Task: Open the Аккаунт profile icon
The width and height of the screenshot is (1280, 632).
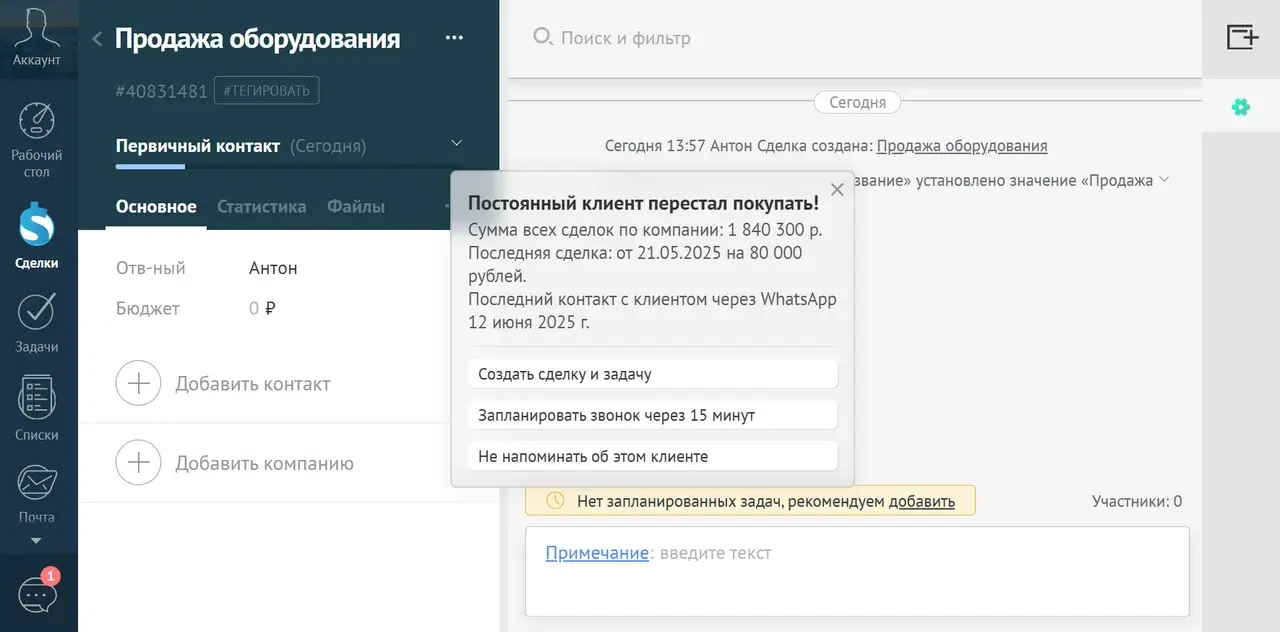Action: tap(37, 35)
